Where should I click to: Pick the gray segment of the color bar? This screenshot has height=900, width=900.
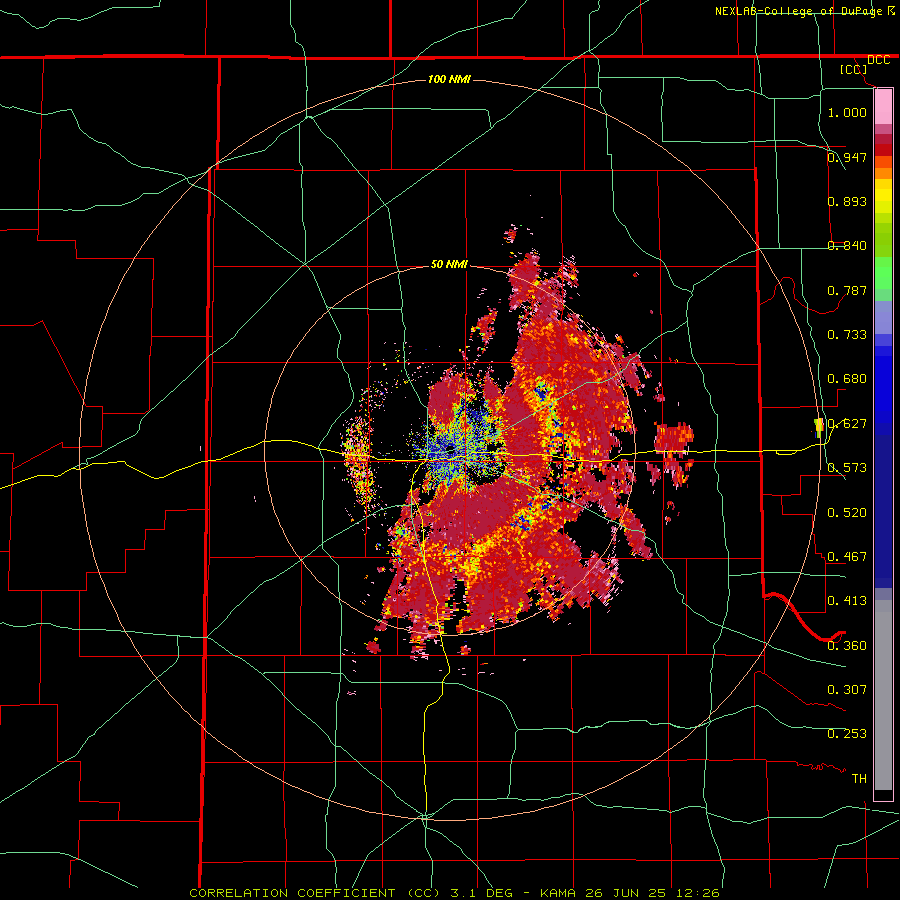(883, 695)
